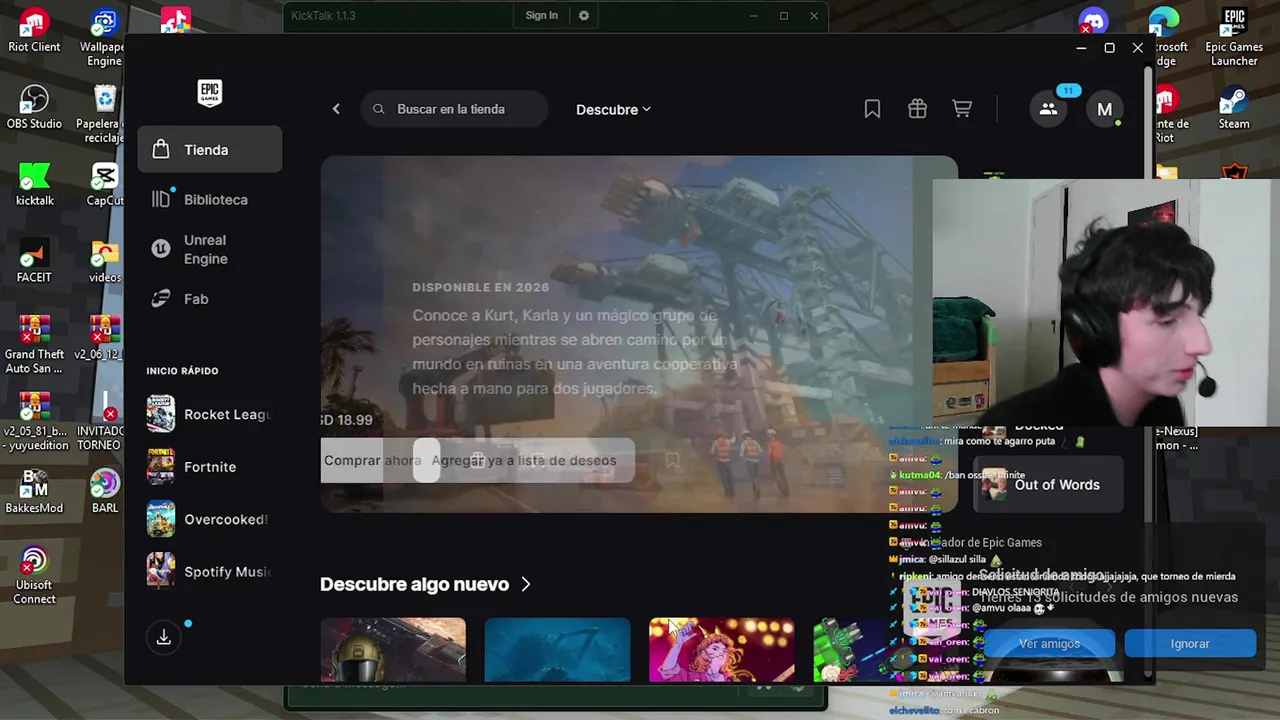Viewport: 1280px width, 720px height.
Task: Open KickTalk settings gear icon
Action: pyautogui.click(x=584, y=15)
